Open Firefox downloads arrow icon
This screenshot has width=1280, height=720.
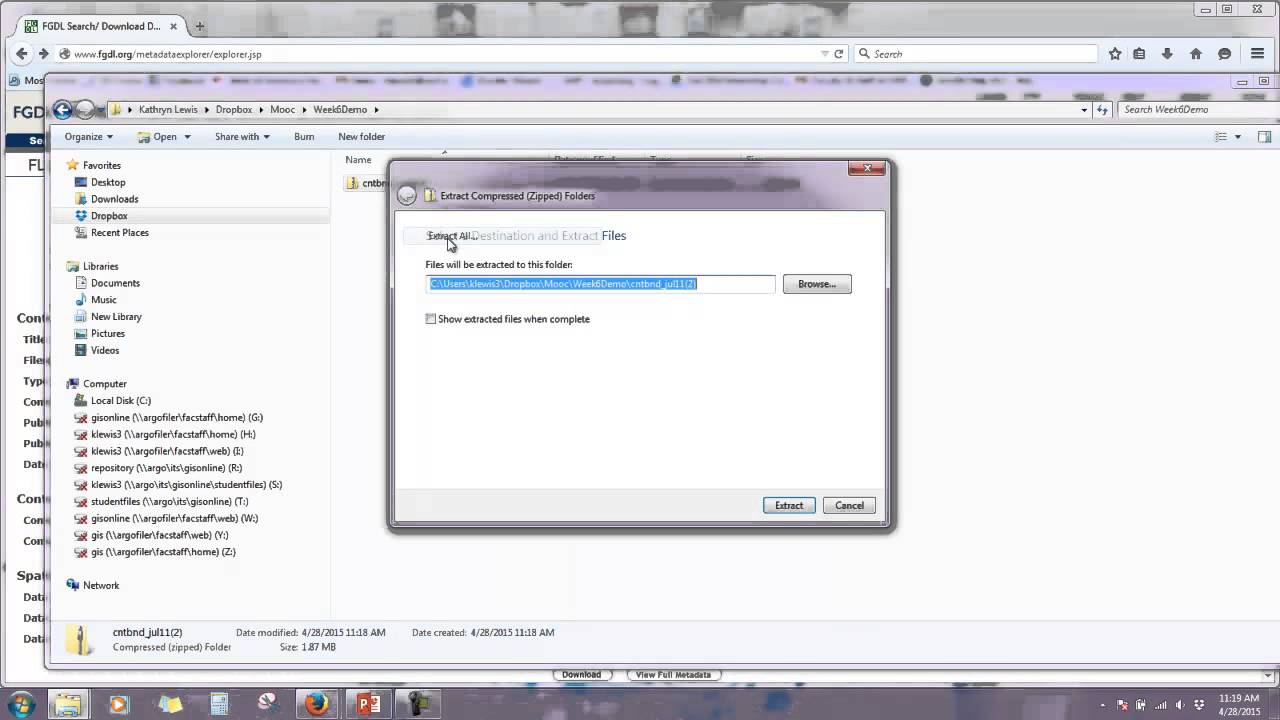(x=1167, y=54)
